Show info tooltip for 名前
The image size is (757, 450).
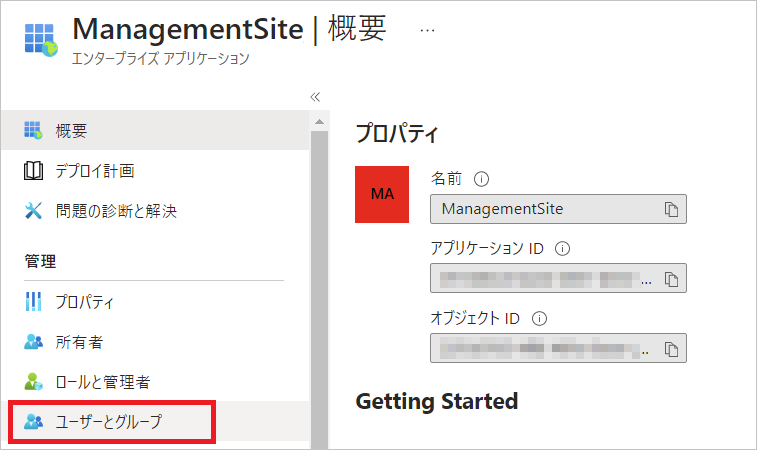481,179
